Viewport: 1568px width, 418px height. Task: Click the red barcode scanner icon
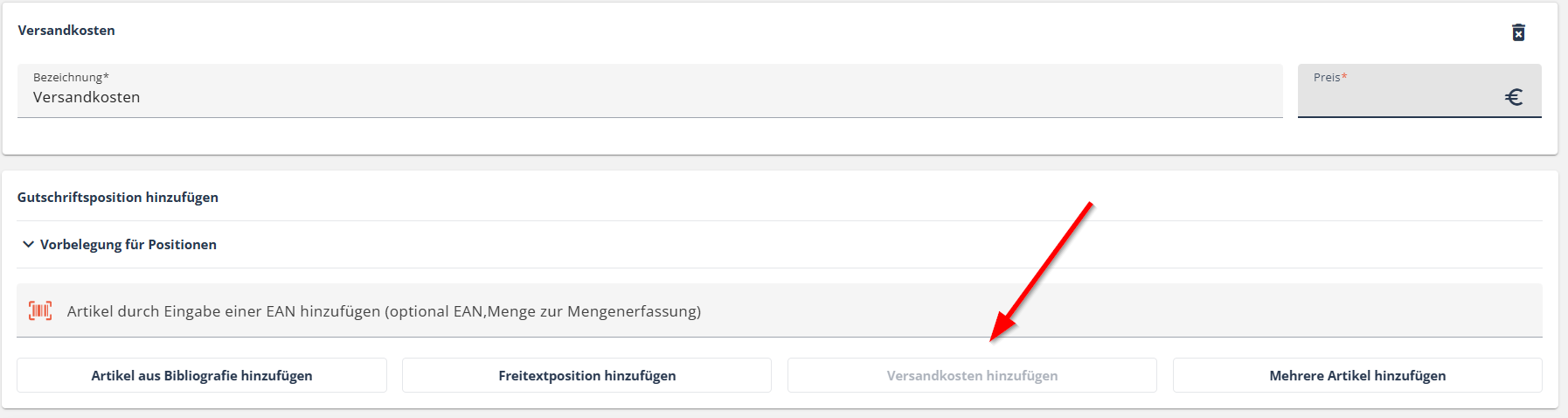40,310
